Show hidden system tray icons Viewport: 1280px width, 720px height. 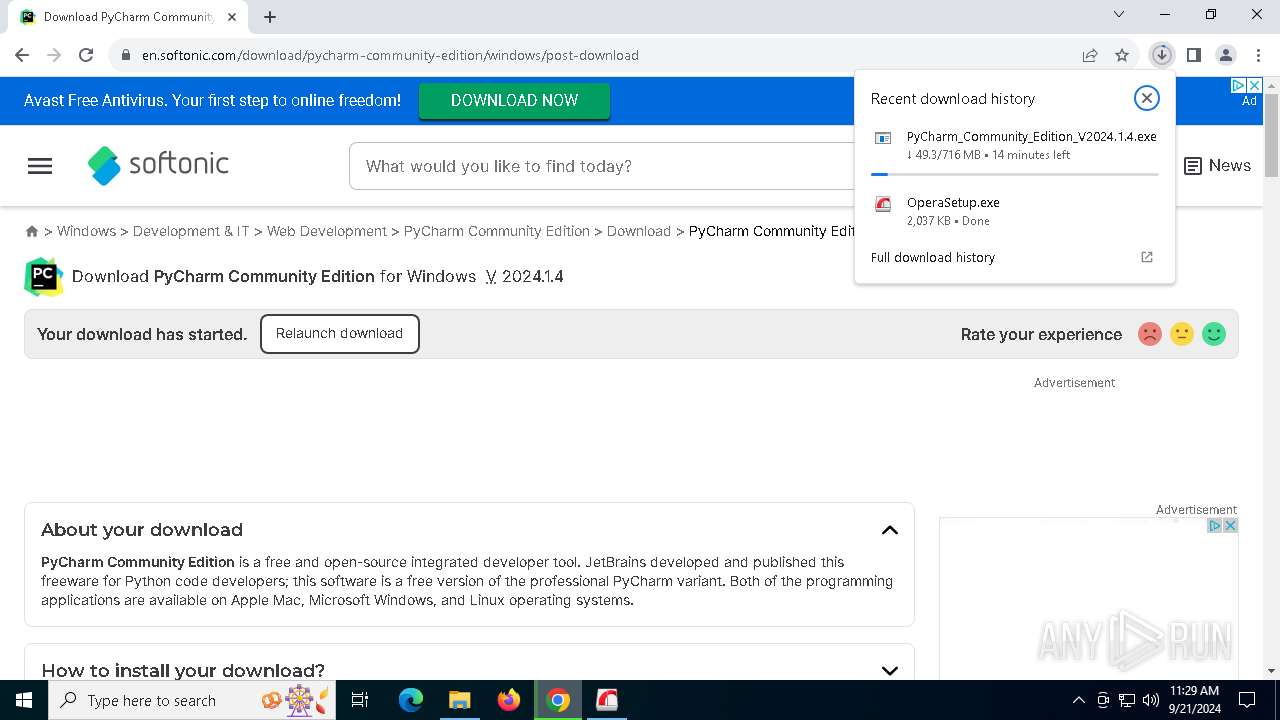tap(1078, 700)
